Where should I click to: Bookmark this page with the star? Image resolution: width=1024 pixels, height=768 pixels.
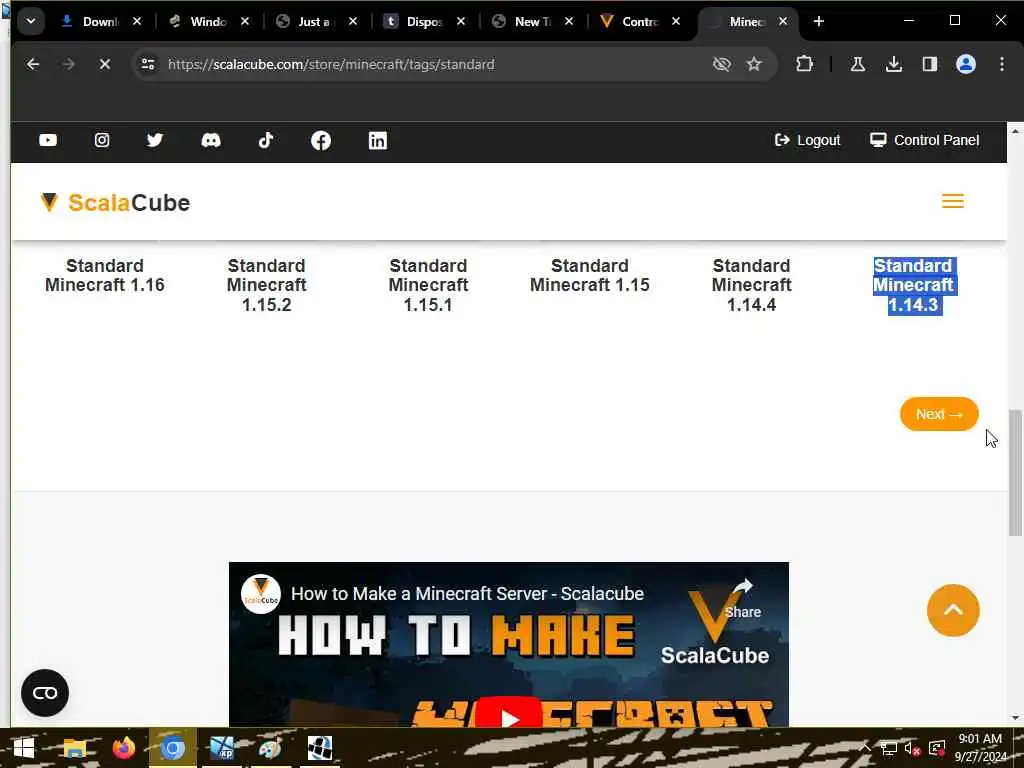pyautogui.click(x=754, y=64)
